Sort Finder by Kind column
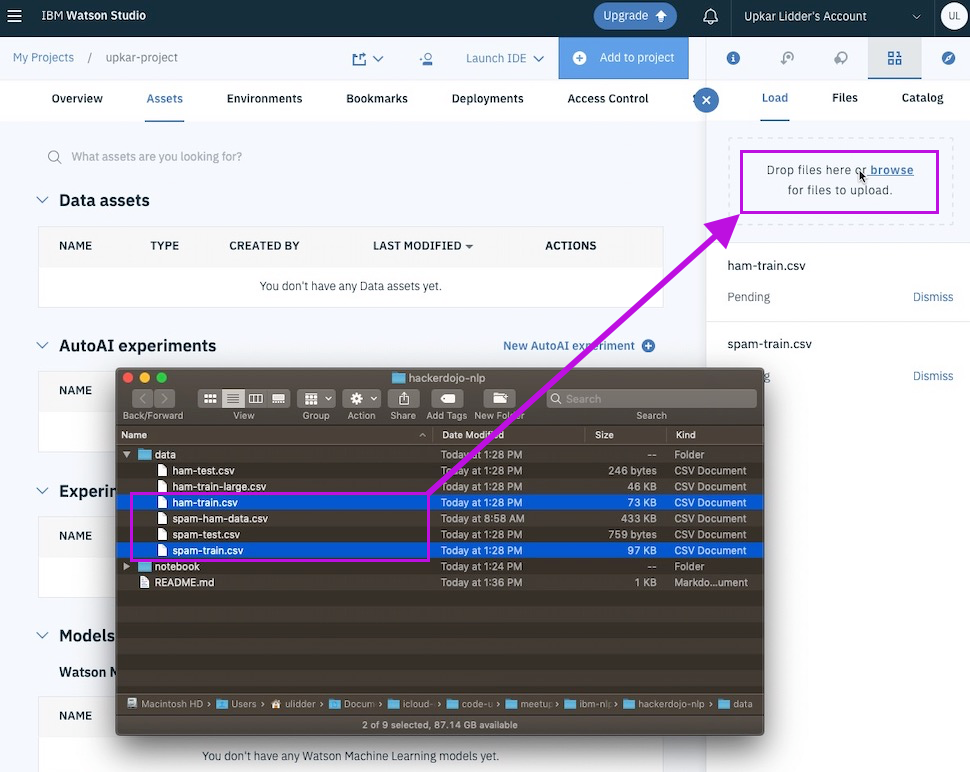 [715, 435]
